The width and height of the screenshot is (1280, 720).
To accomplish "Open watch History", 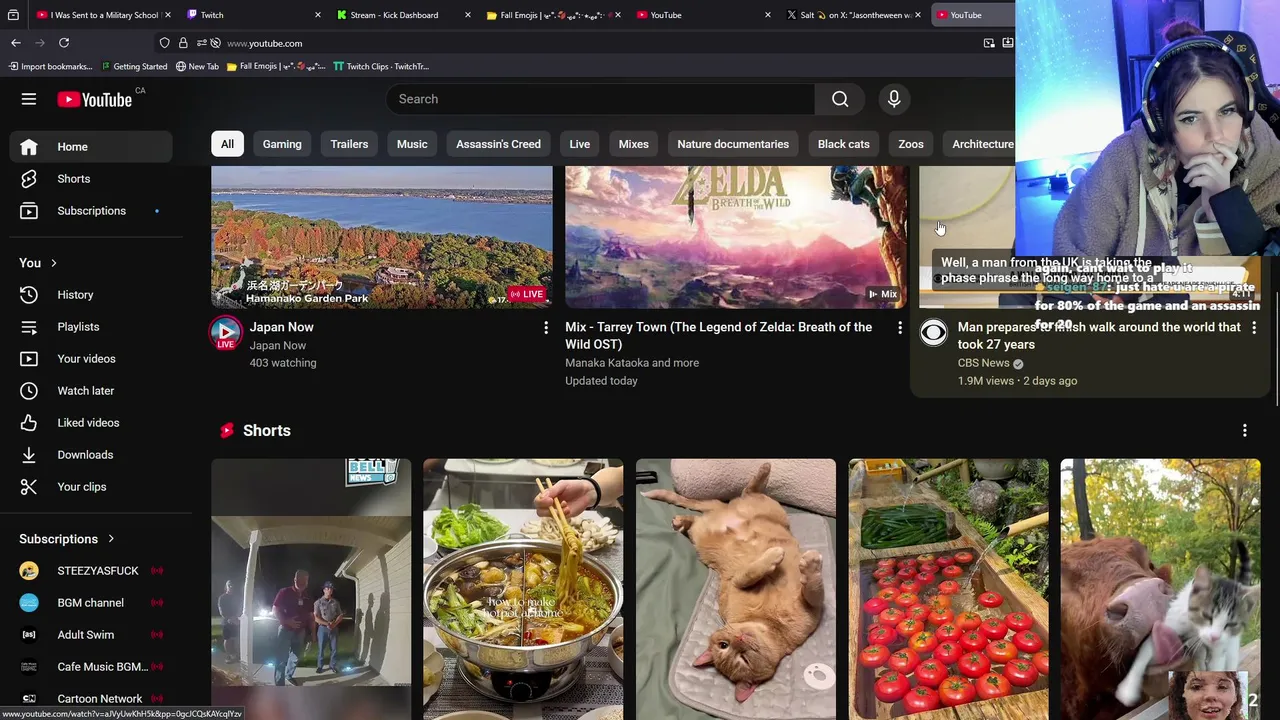I will (x=91, y=295).
